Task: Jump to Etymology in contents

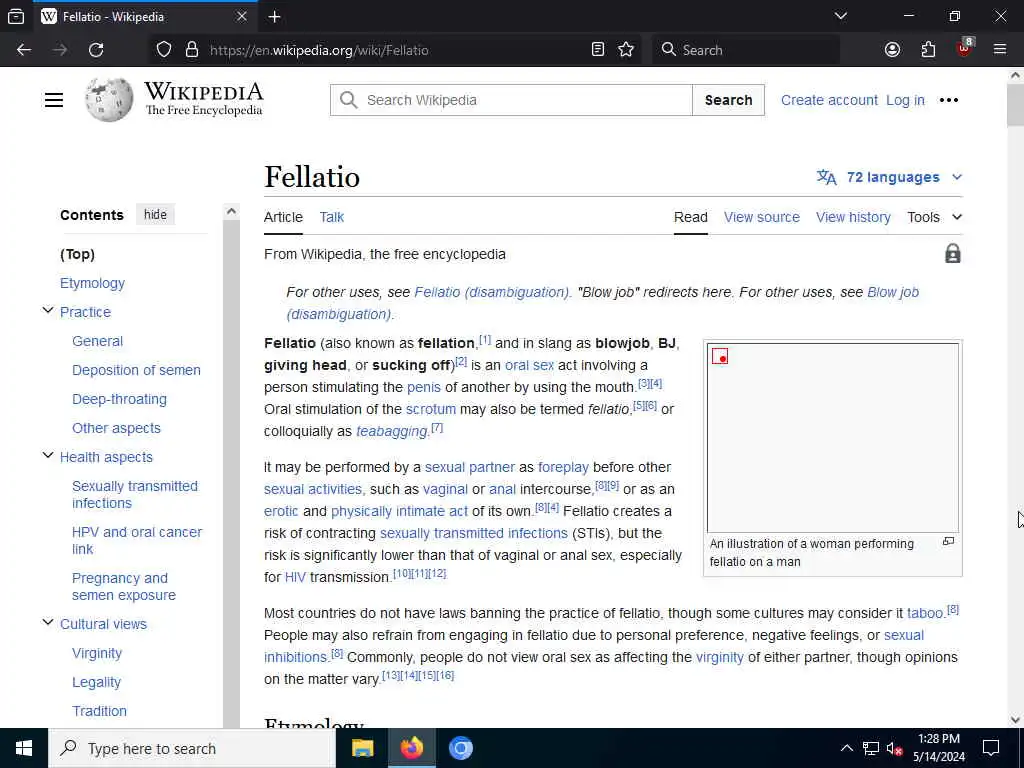Action: [92, 283]
